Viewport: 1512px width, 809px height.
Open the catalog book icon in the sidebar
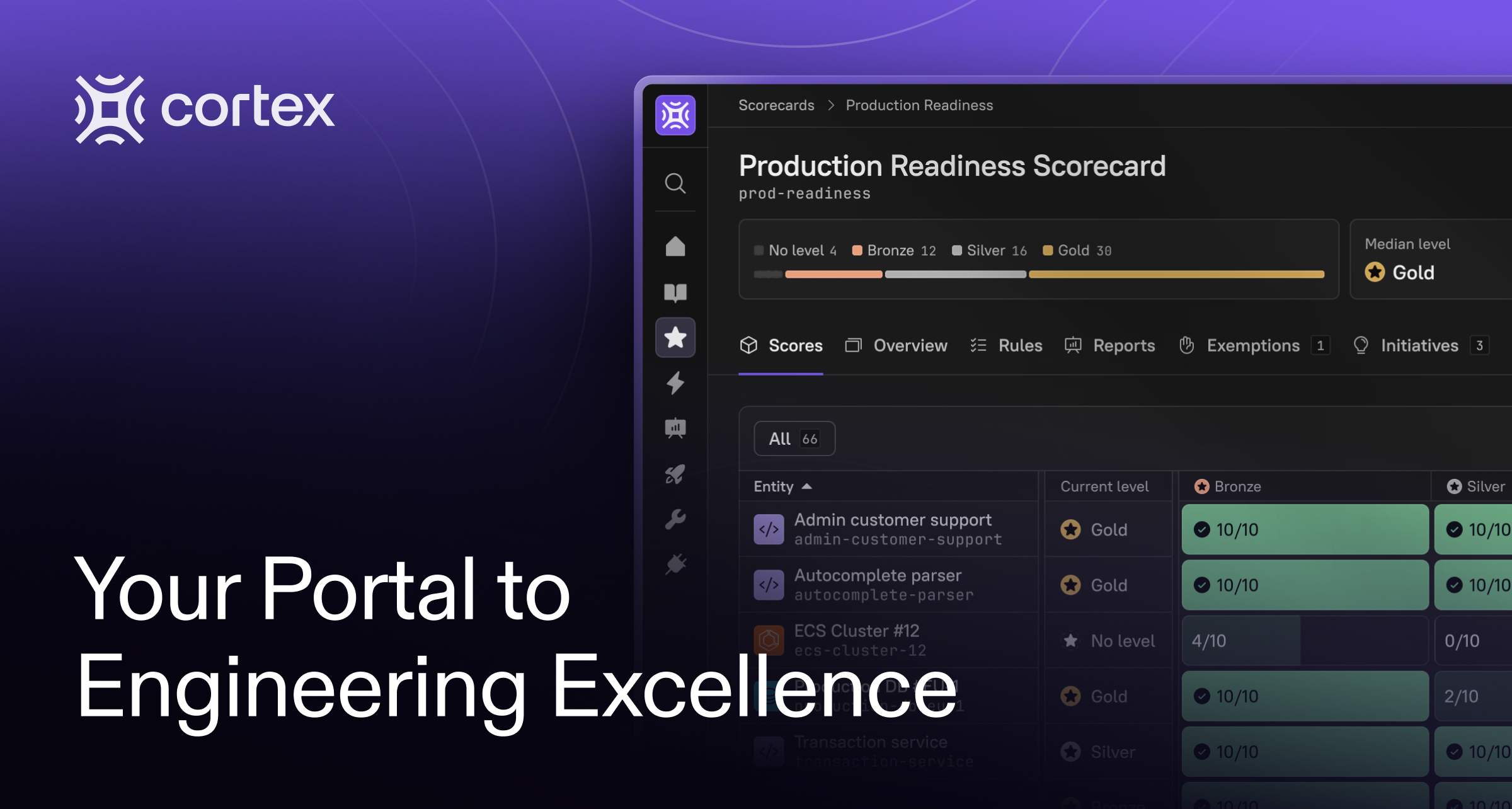click(675, 292)
